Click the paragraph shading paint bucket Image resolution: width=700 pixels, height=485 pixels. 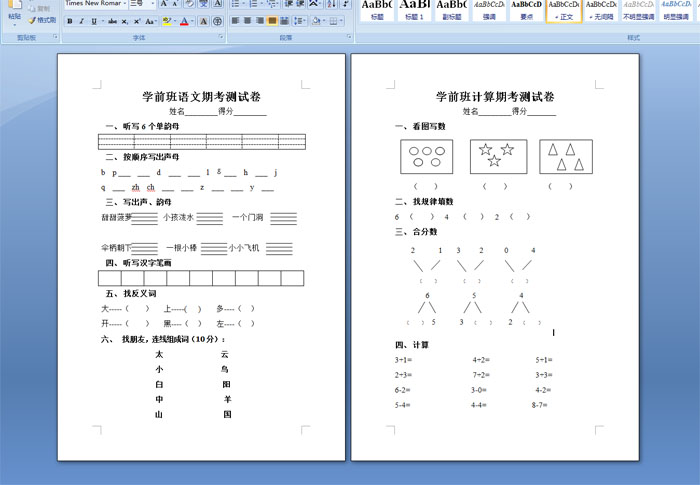coord(315,21)
